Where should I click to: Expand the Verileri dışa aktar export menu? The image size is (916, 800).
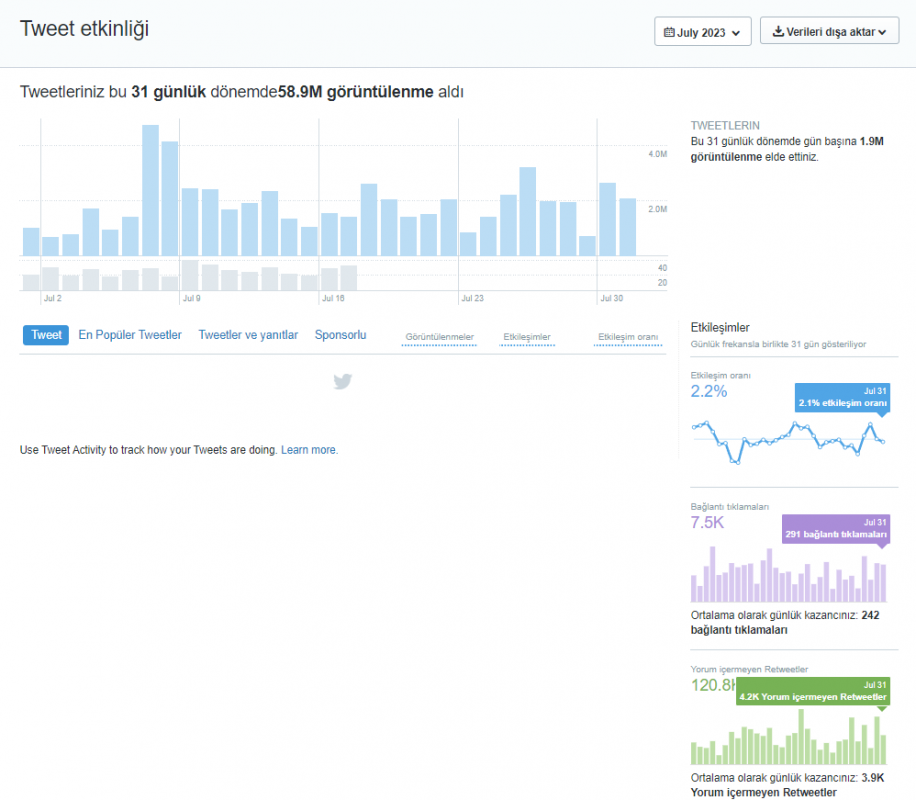coord(829,31)
